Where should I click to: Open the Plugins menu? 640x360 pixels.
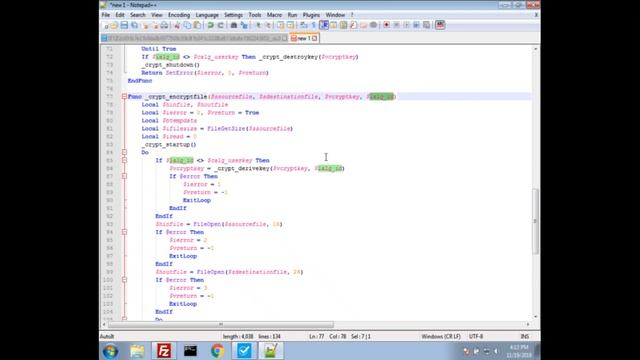coord(311,15)
